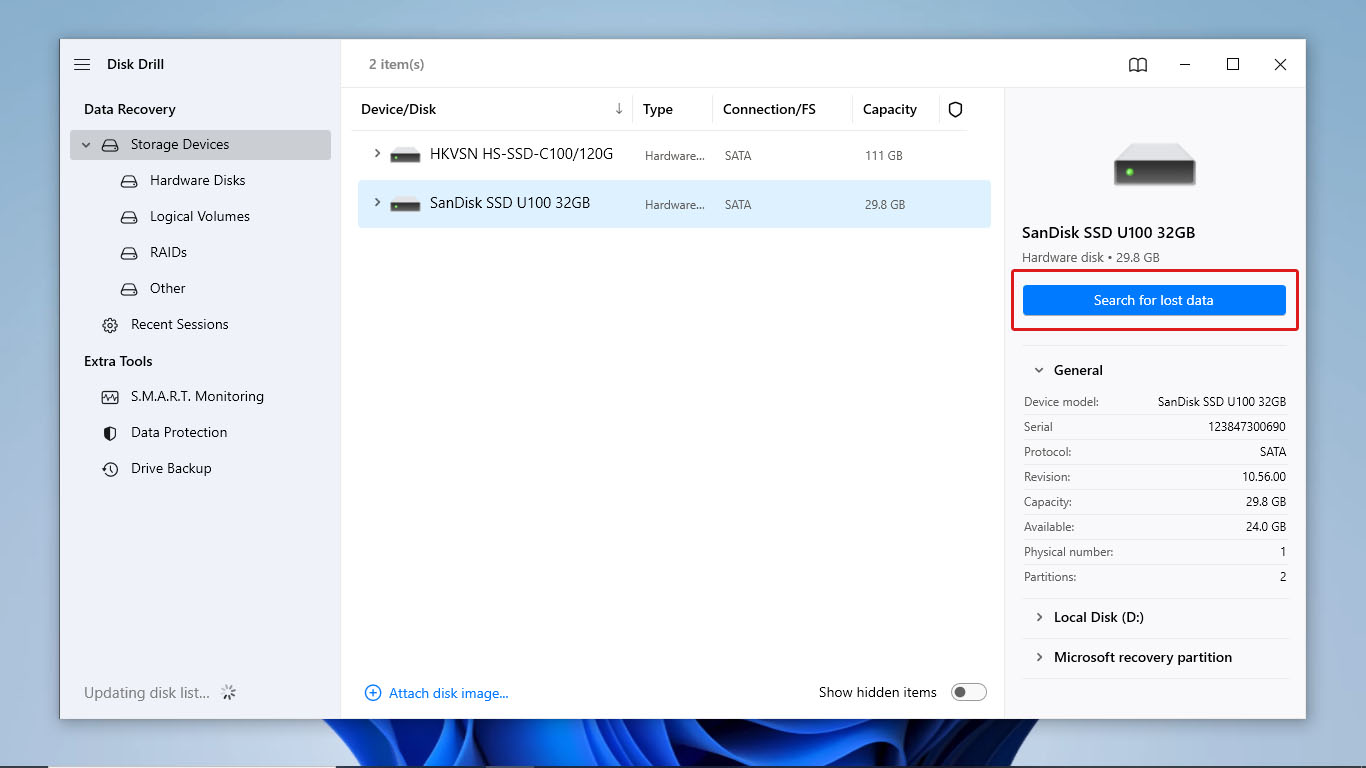Open the help book icon

[x=1138, y=64]
